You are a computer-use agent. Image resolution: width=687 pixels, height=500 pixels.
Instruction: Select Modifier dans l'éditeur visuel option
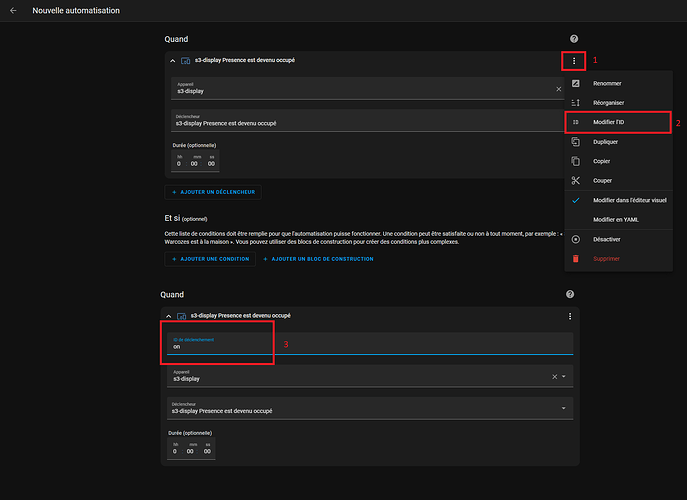point(630,200)
